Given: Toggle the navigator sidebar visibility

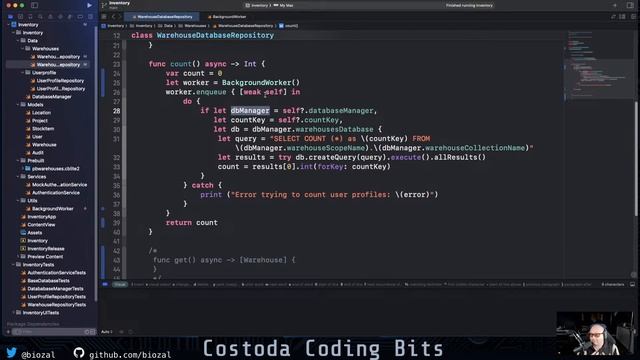Looking at the screenshot, I should tap(35, 5).
